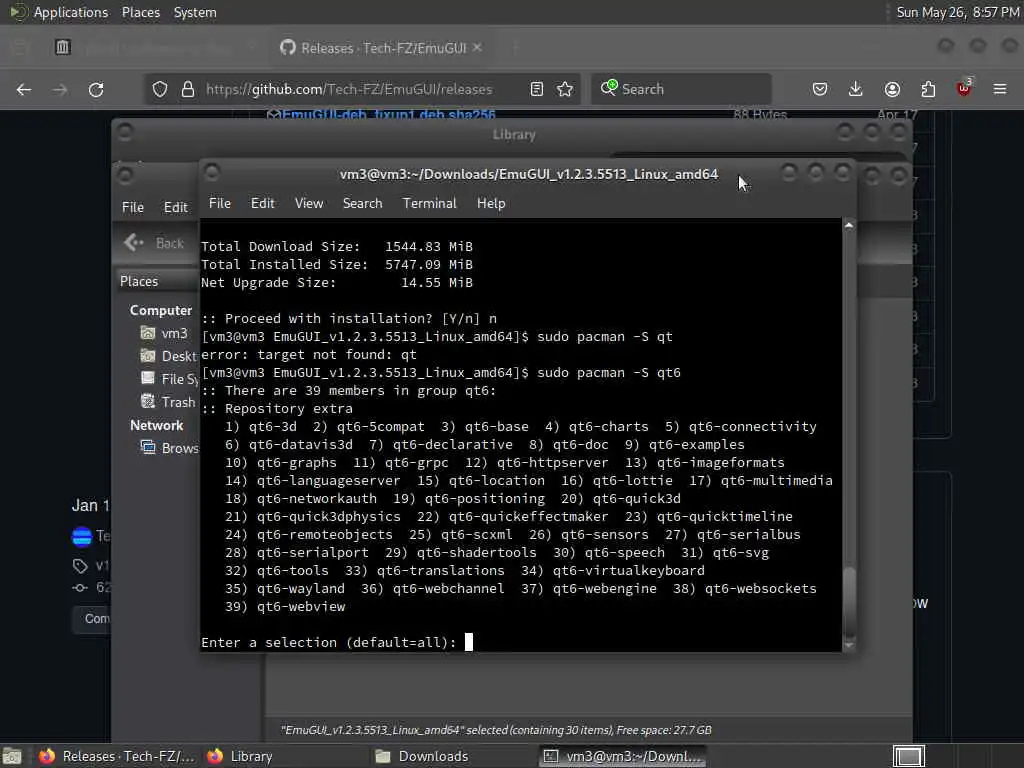Switch to Releases Firefox taskbar entry
Viewport: 1024px width, 768px height.
119,756
